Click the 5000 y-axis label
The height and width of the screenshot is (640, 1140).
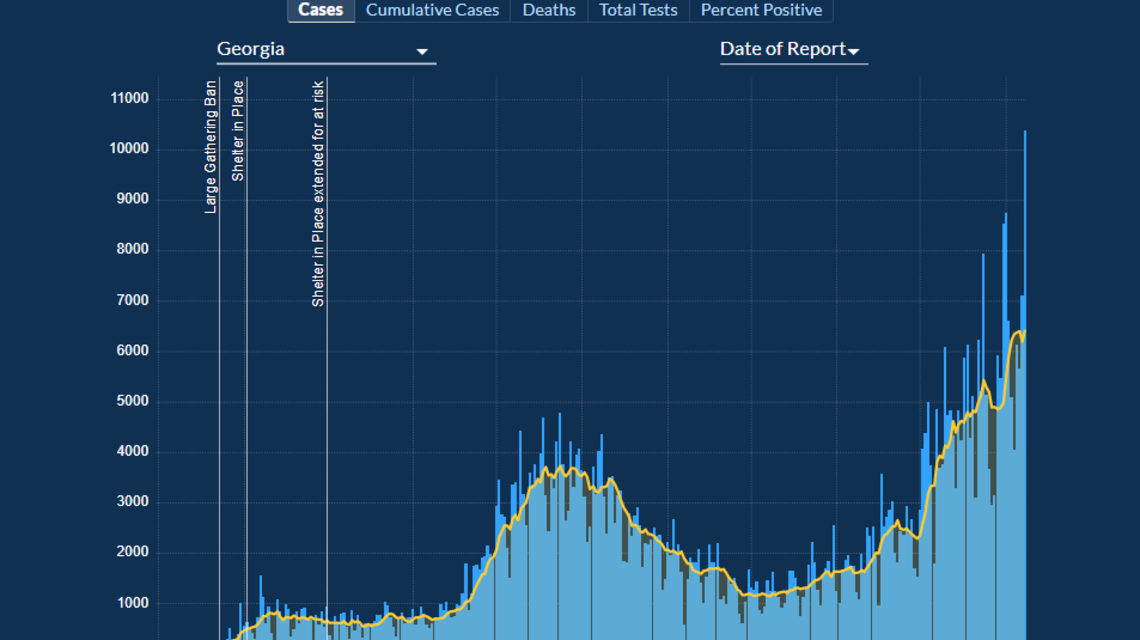click(x=132, y=400)
